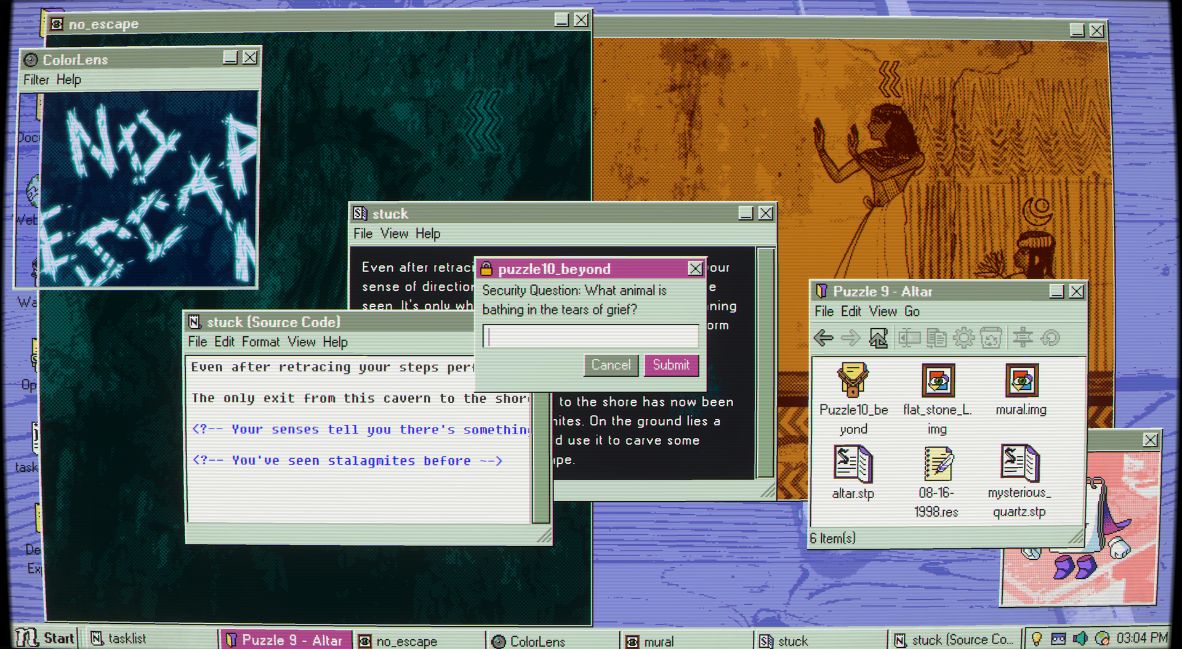
Task: Select the flat_stone_L.img file icon
Action: [938, 380]
